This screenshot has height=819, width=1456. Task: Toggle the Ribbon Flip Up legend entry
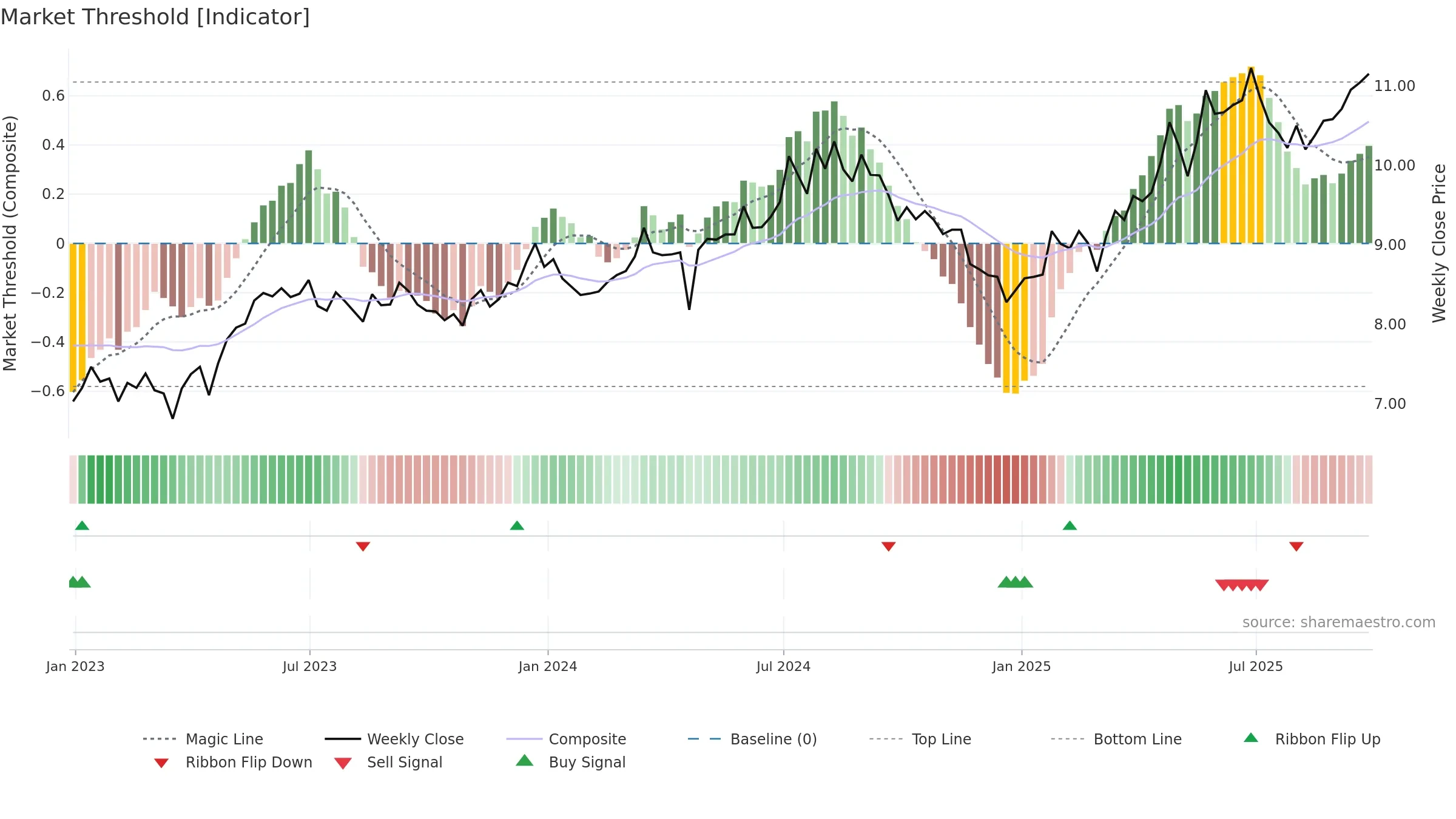click(x=1312, y=739)
